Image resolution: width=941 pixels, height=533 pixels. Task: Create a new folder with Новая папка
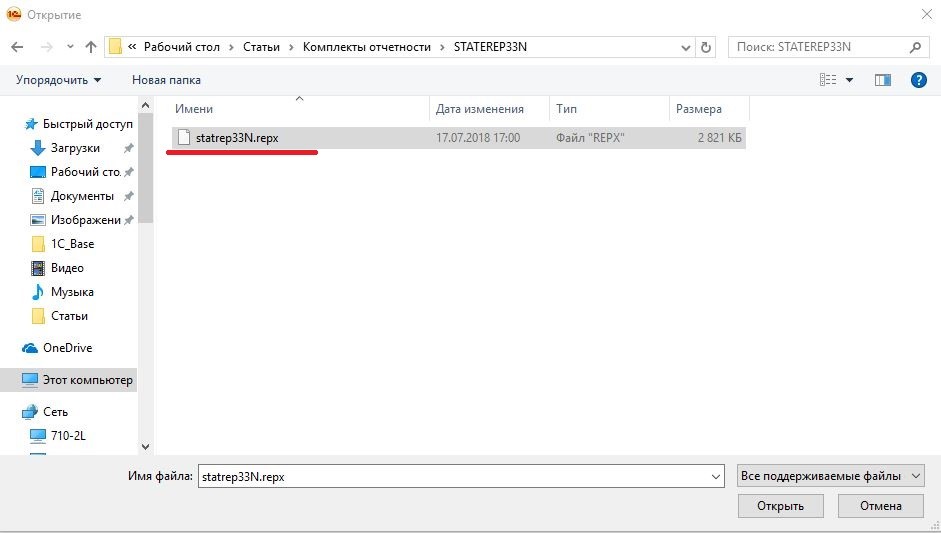click(166, 80)
